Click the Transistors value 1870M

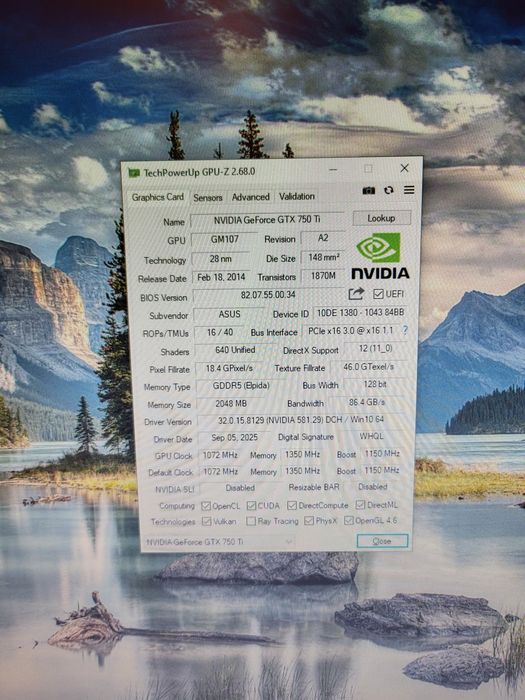tap(323, 276)
